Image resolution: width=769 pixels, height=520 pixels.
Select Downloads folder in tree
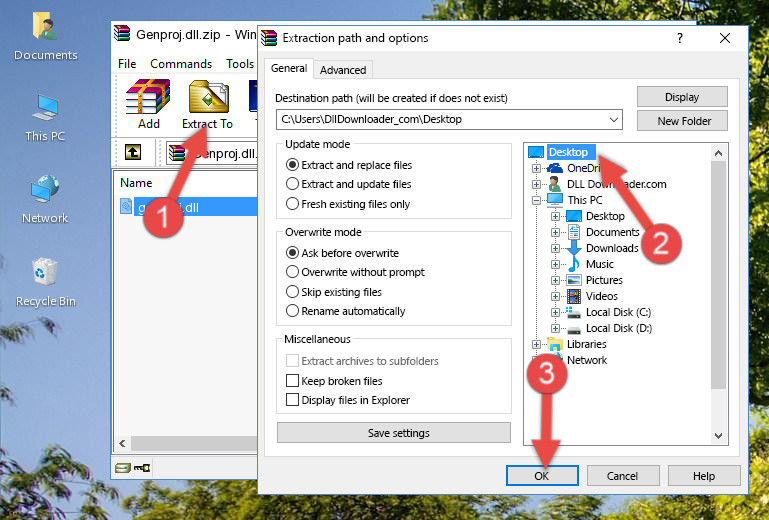(x=612, y=248)
